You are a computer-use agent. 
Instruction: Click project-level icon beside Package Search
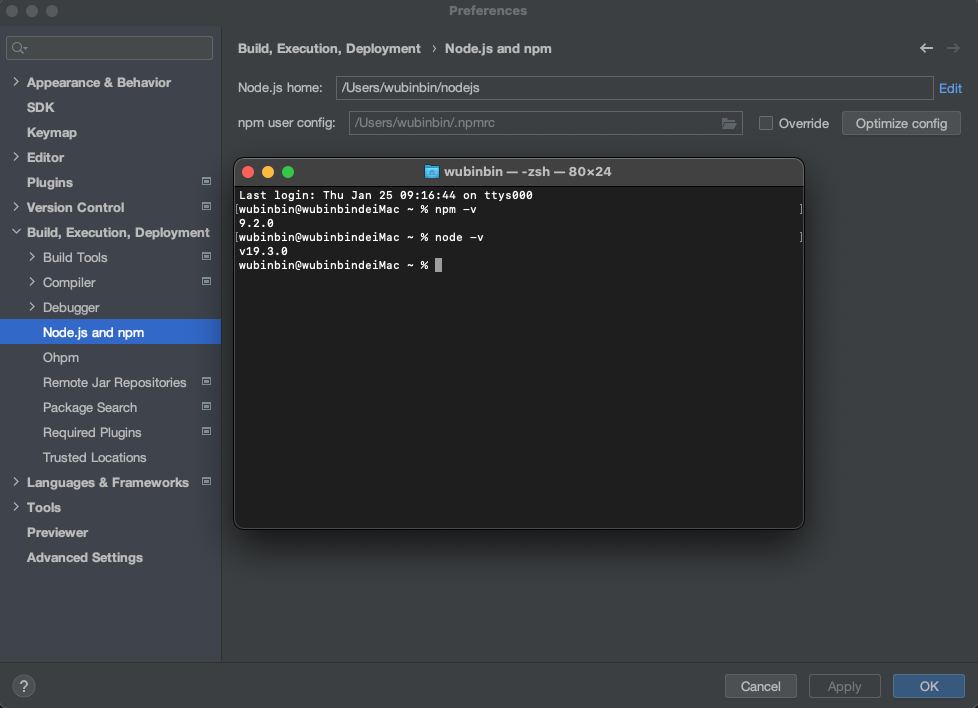206,406
